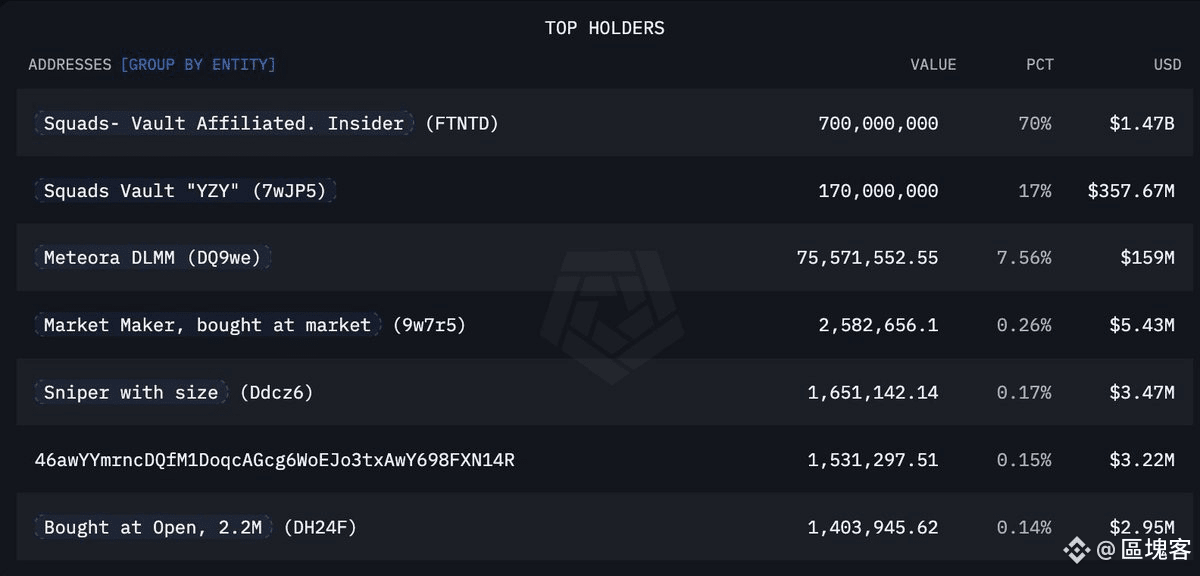
Task: Click the 7.56% percentage cell
Action: pos(1024,257)
